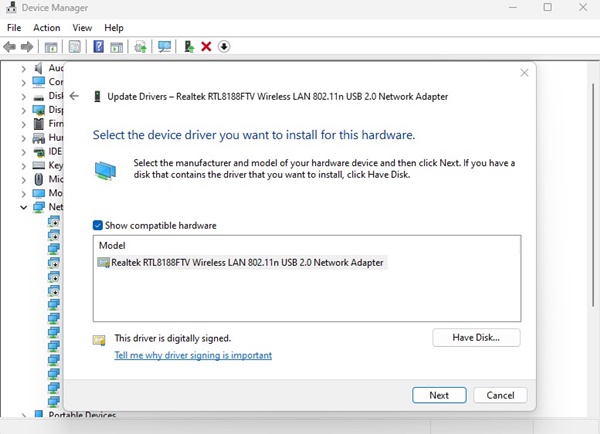Select Realtek RTL8188FTV adapter in Model list

[x=242, y=263]
